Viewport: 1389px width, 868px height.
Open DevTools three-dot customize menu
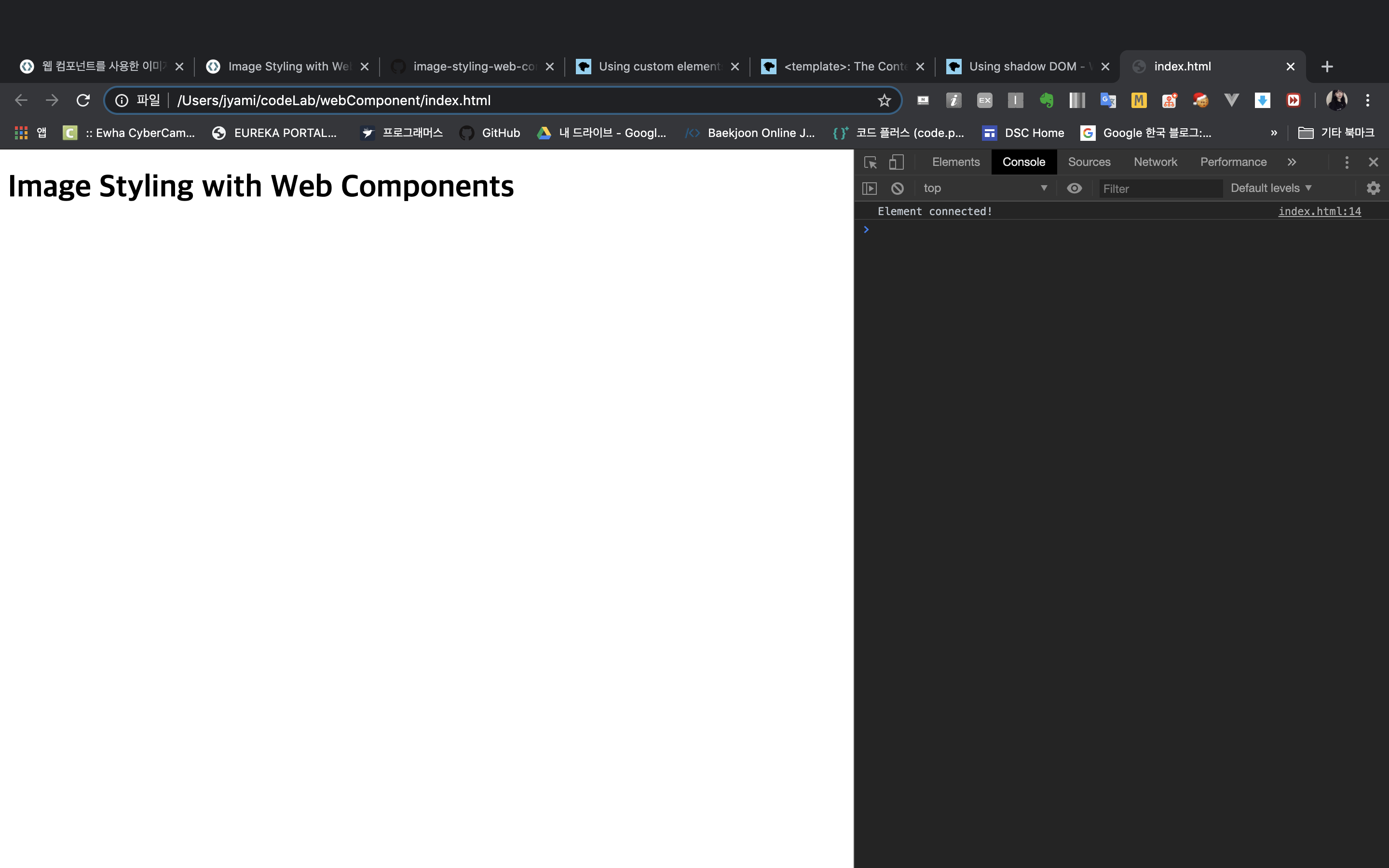click(x=1347, y=163)
